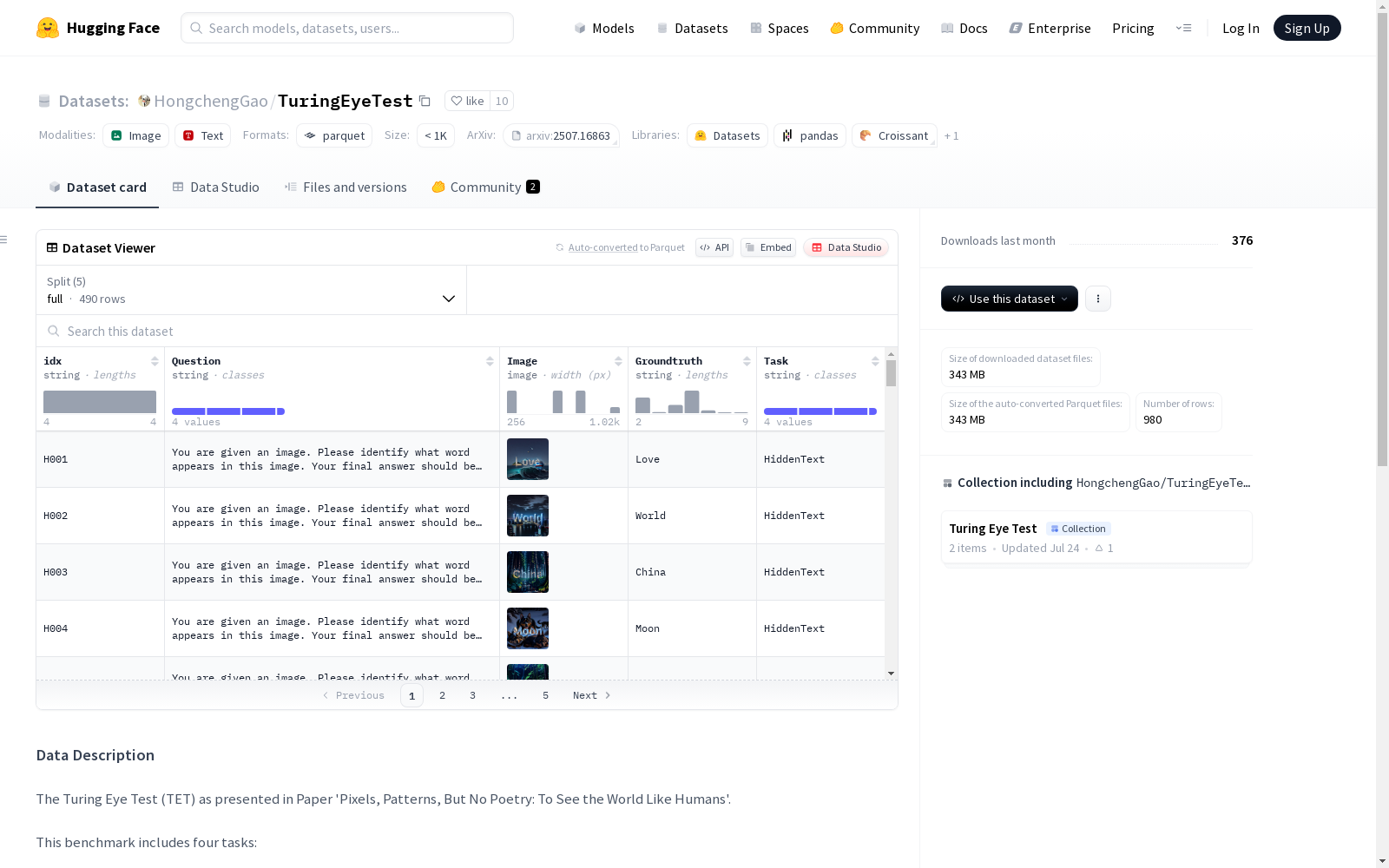Viewport: 1389px width, 868px height.
Task: Sort the Groundtruth column
Action: pyautogui.click(x=747, y=361)
